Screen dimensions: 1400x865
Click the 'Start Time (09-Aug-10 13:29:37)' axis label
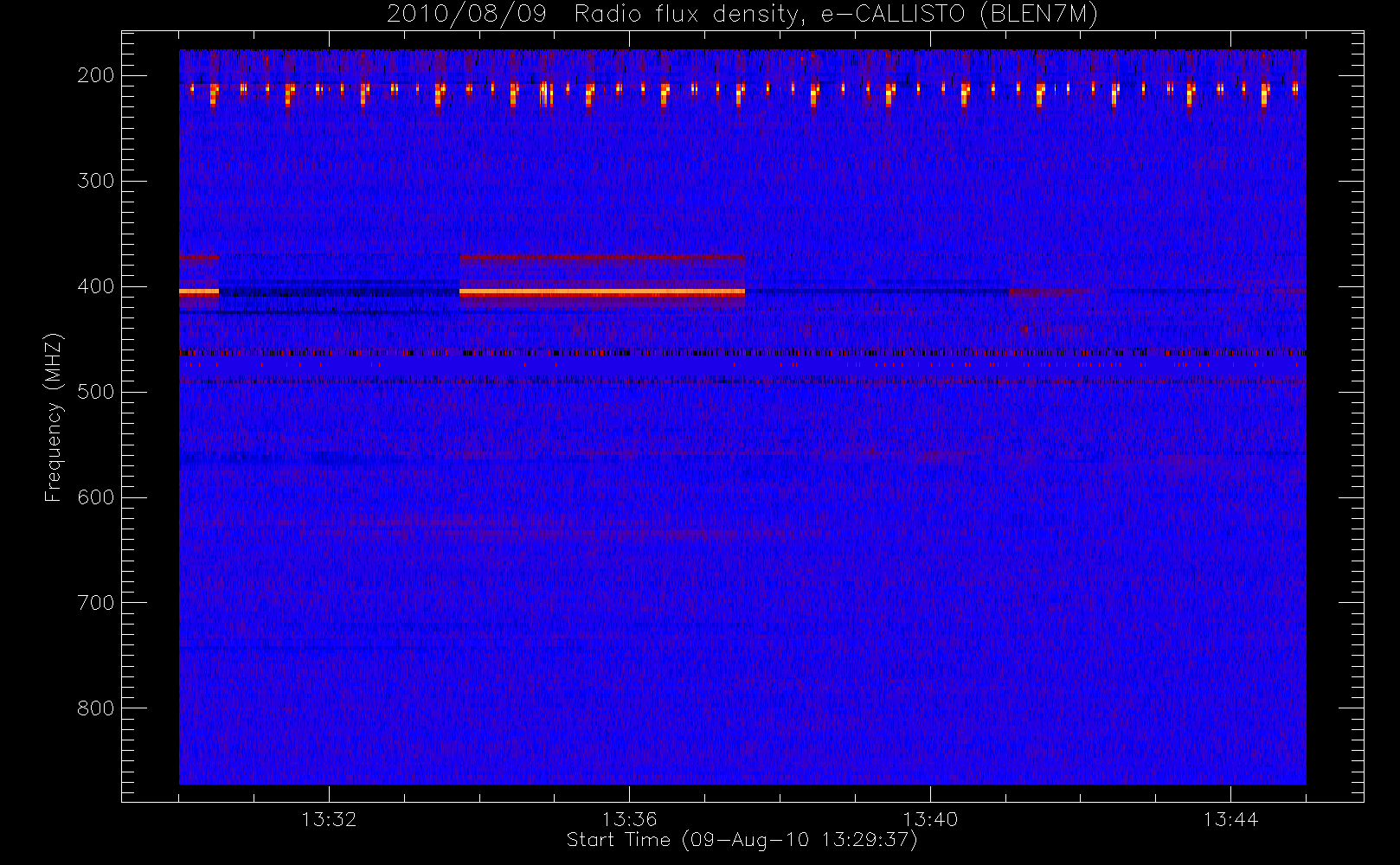click(742, 840)
